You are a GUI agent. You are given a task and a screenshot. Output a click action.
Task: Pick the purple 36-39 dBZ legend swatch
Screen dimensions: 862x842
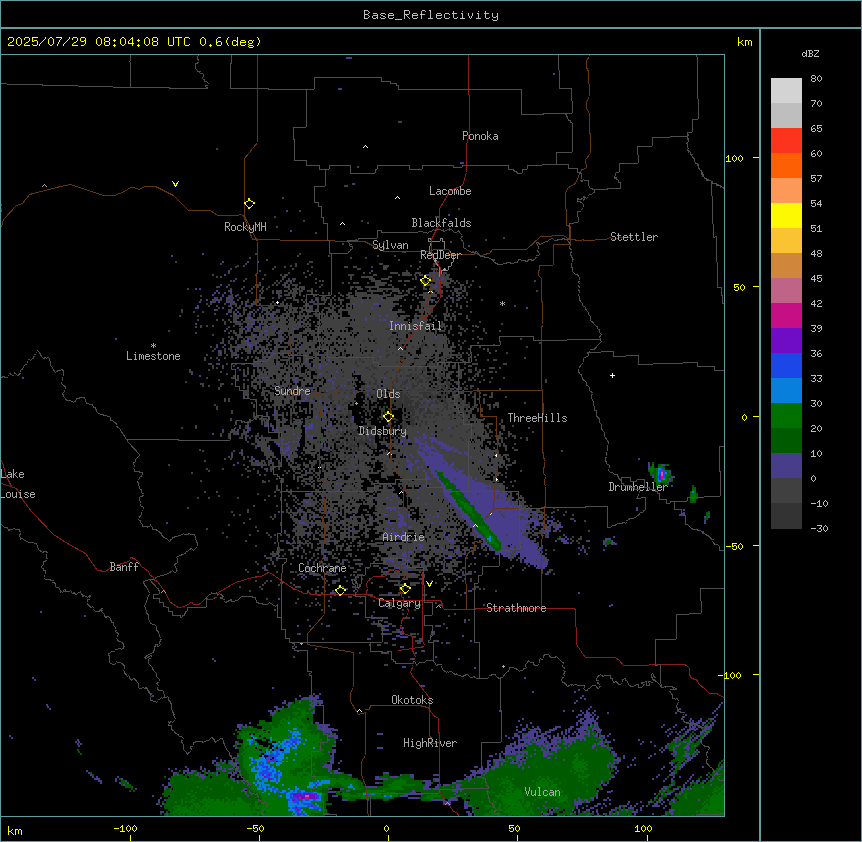pyautogui.click(x=786, y=341)
